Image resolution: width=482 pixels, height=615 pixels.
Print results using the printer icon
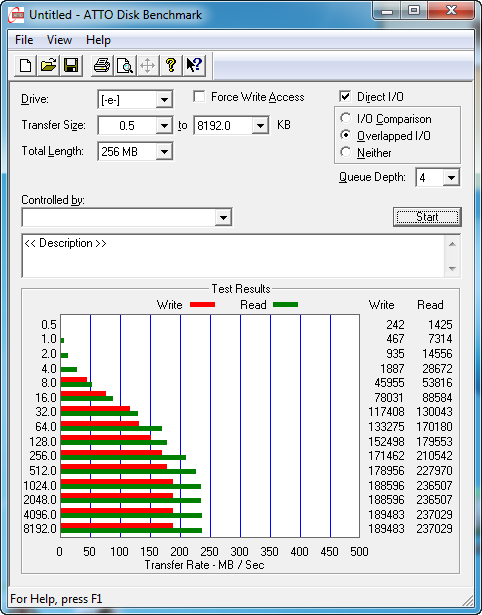point(102,65)
